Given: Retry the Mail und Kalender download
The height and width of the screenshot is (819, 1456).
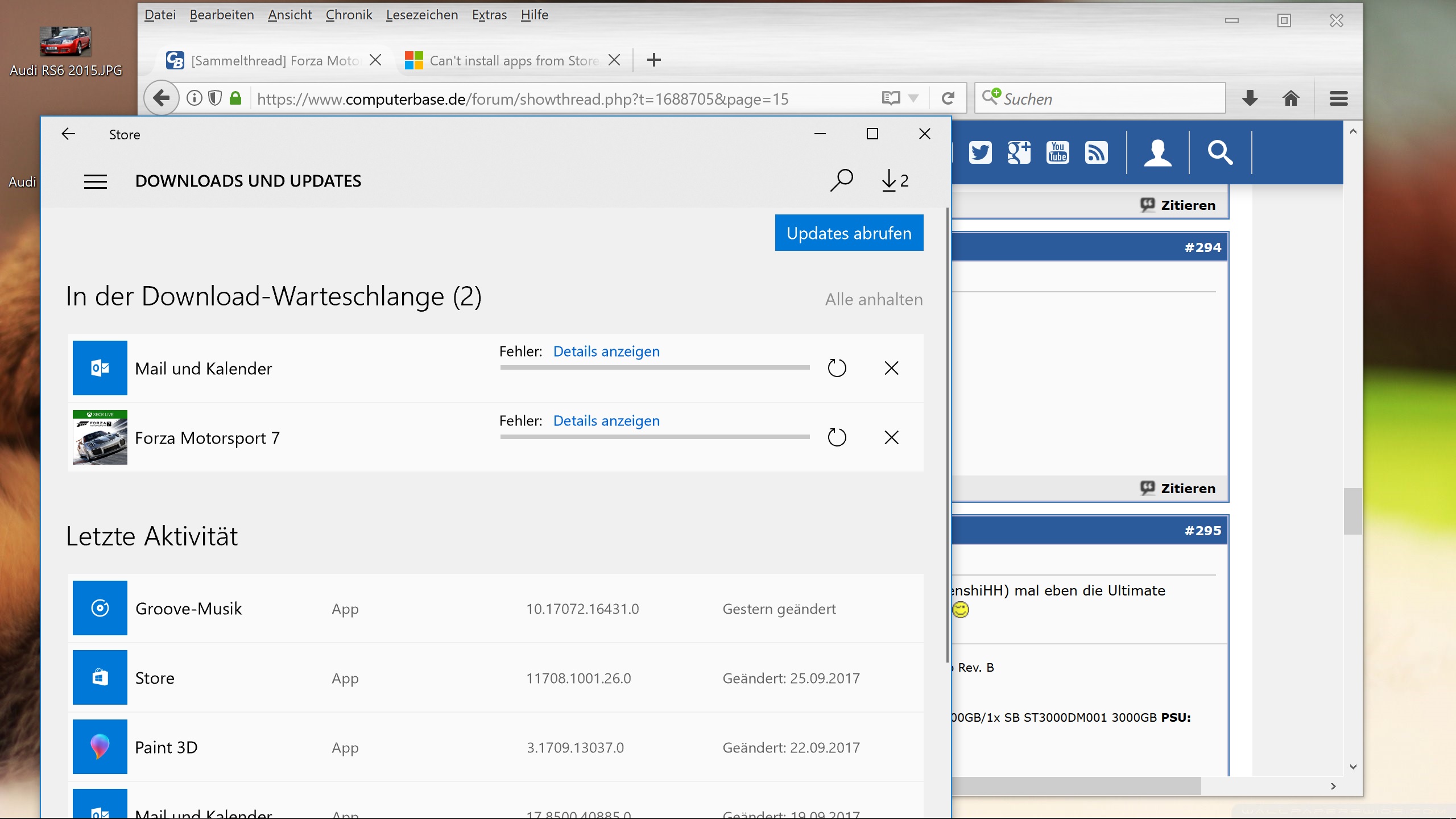Looking at the screenshot, I should click(837, 368).
